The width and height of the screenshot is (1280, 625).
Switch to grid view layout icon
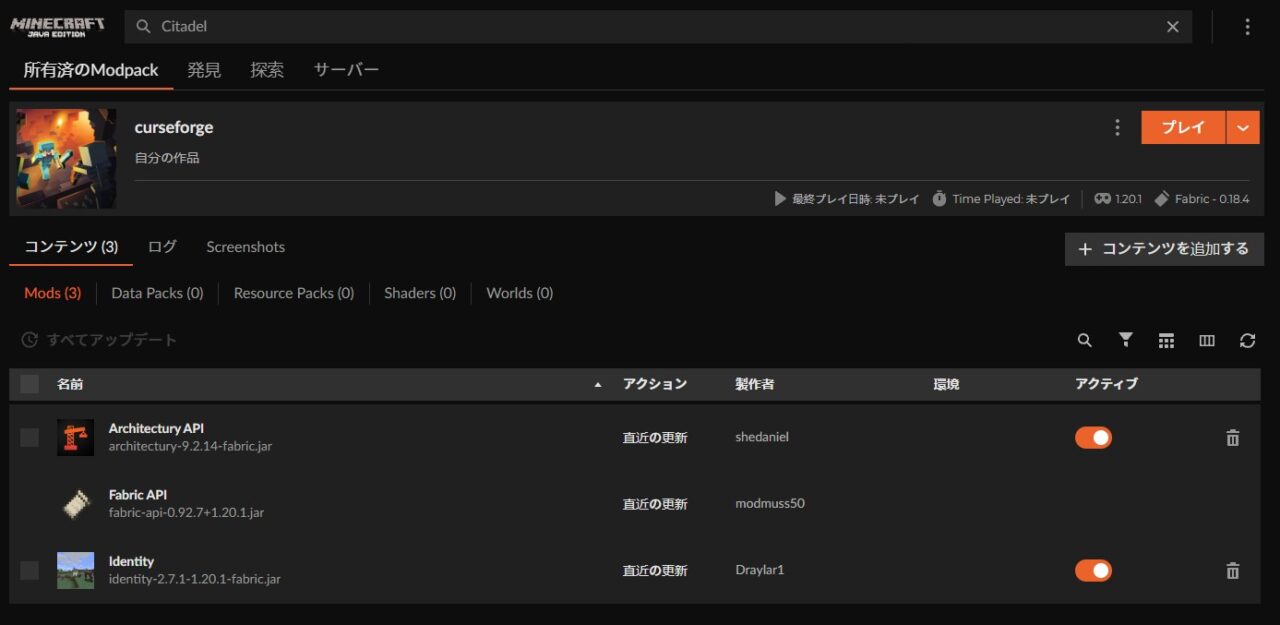click(1166, 340)
